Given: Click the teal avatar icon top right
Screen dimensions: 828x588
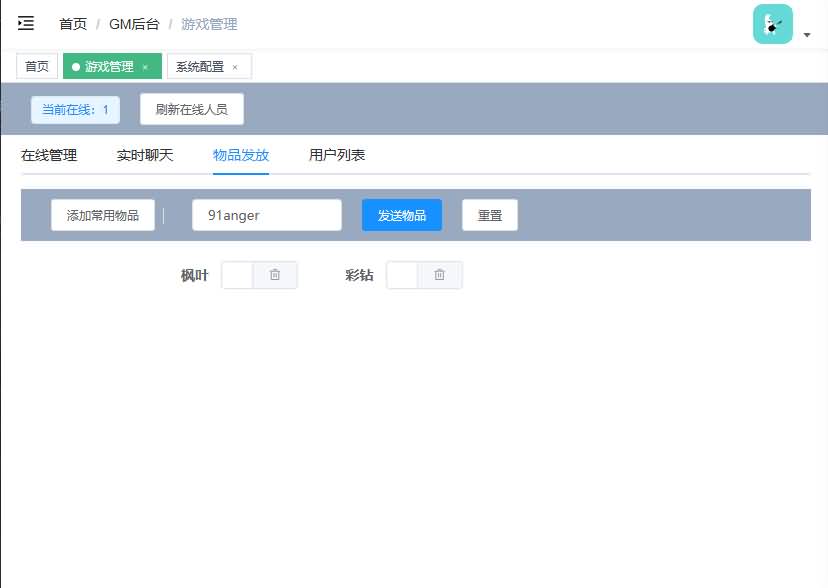Looking at the screenshot, I should (x=772, y=23).
